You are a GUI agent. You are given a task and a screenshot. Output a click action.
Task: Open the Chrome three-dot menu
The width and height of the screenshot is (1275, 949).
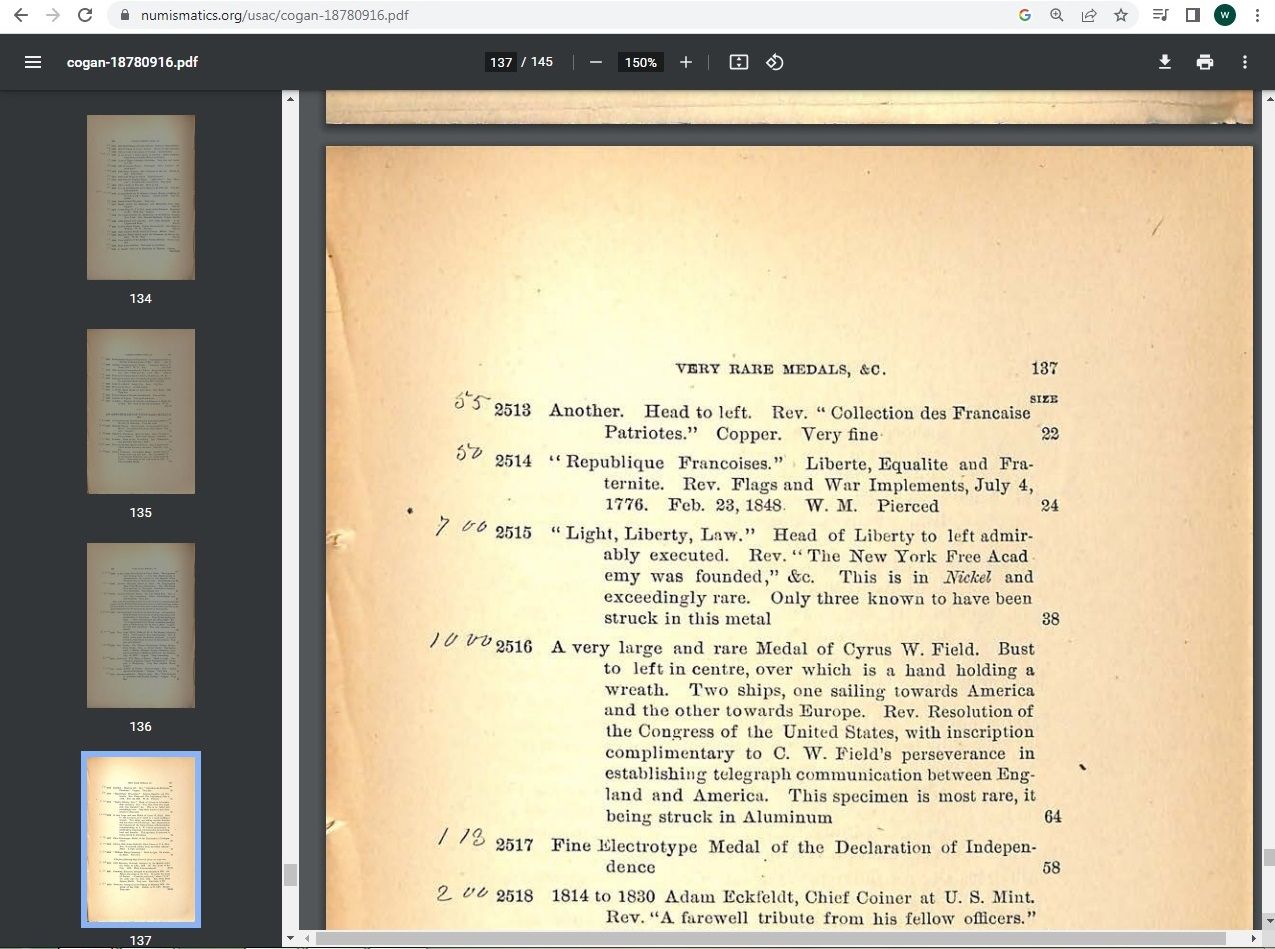1255,15
